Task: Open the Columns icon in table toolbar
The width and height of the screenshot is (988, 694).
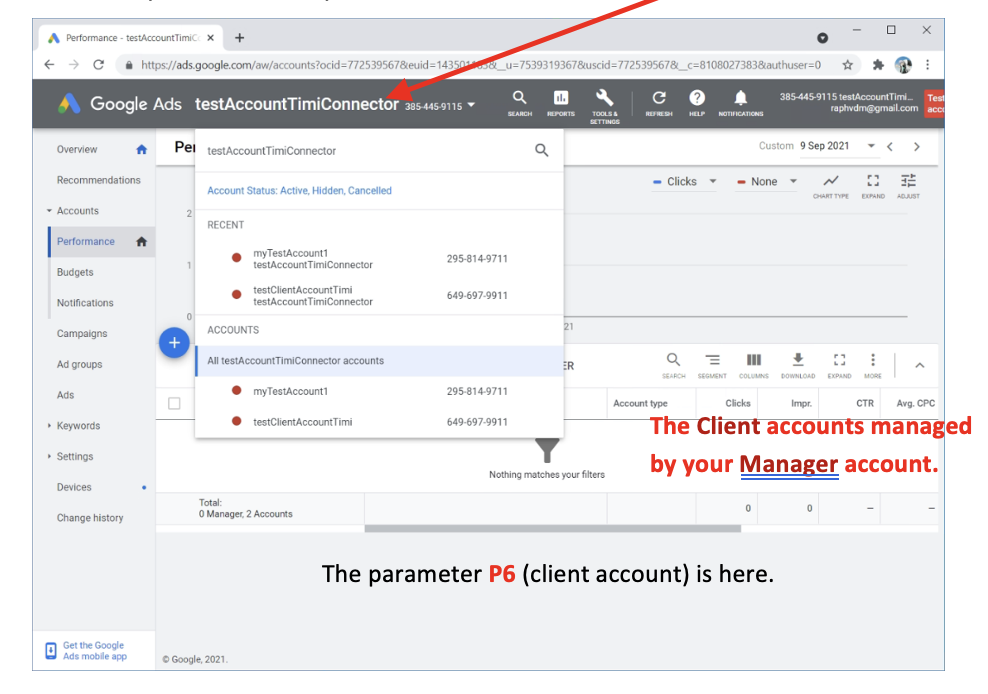Action: 753,361
